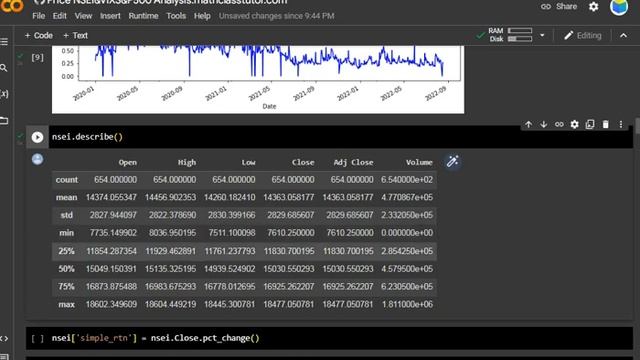Open the Edit menu
This screenshot has width=640, height=360.
[60, 16]
